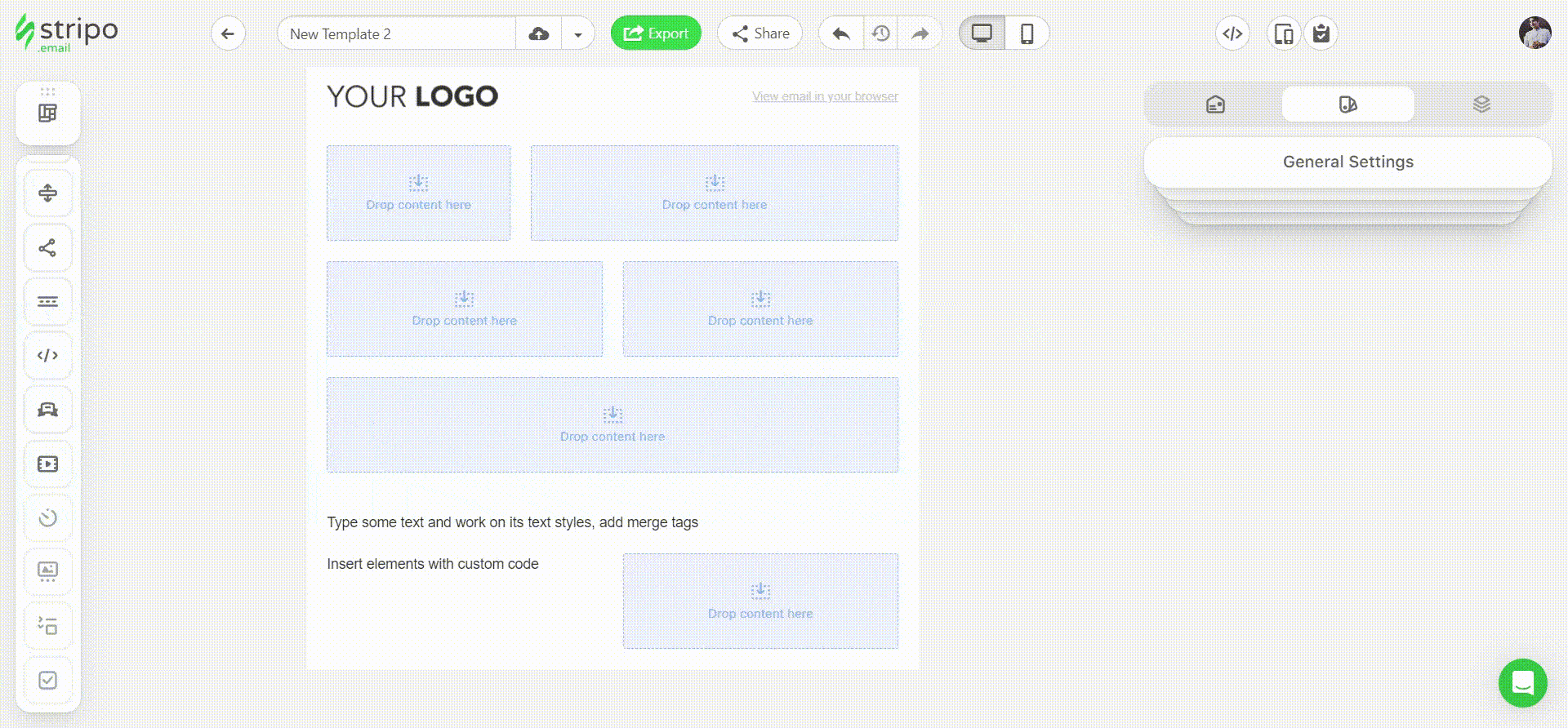Screen dimensions: 1568x728
Task: Open version history clock icon
Action: tap(880, 33)
